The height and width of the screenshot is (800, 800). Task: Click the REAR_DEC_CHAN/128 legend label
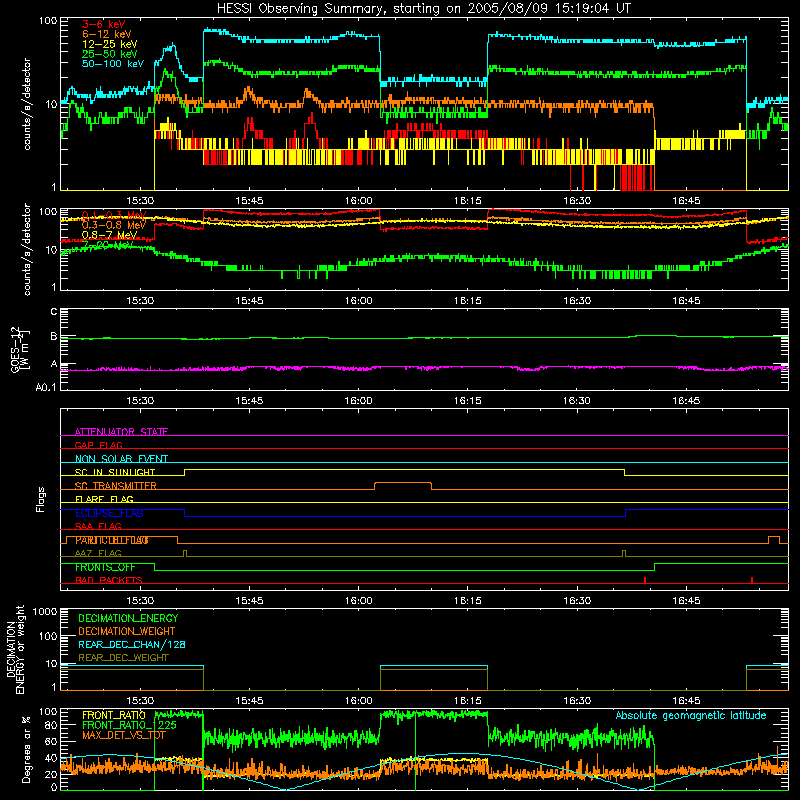pos(132,644)
